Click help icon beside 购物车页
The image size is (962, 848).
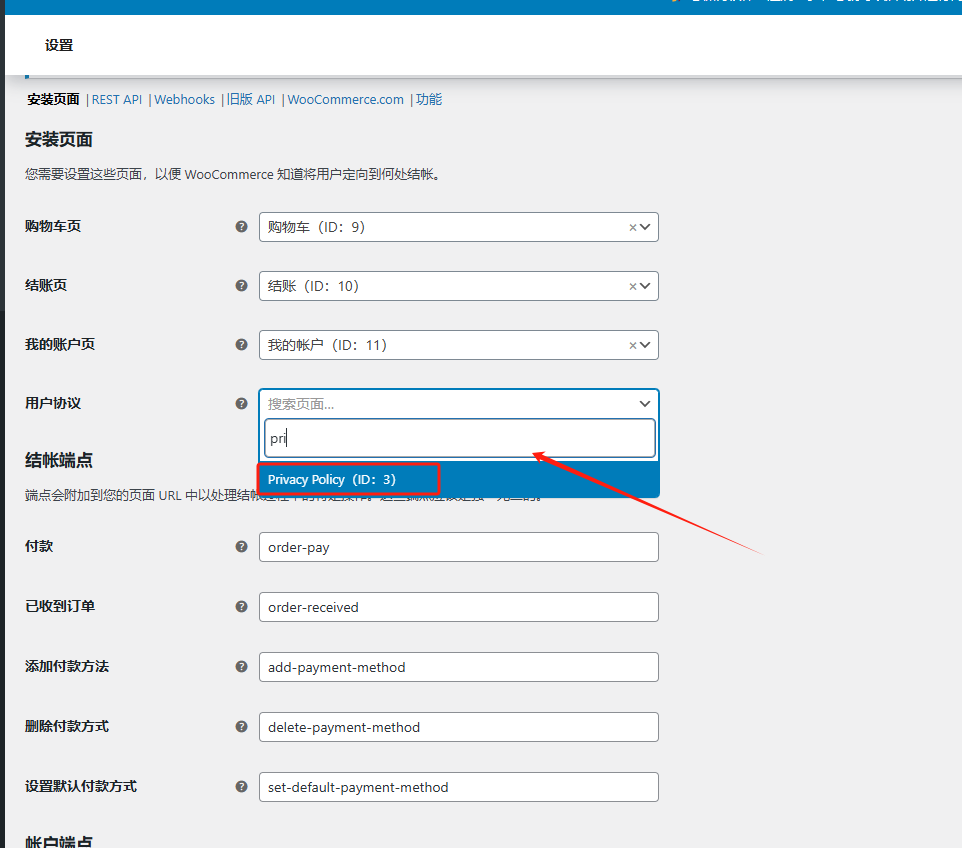tap(241, 227)
